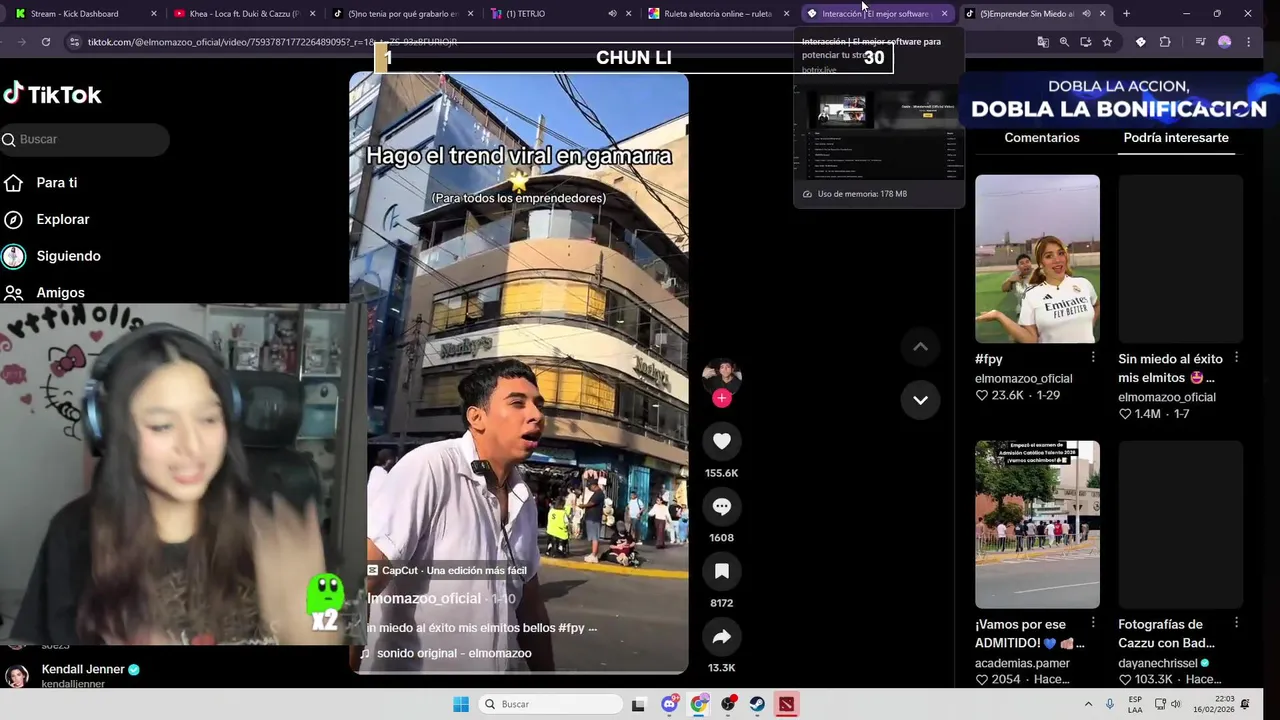This screenshot has width=1280, height=720.
Task: Open the creator avatar beside the video
Action: (x=721, y=376)
